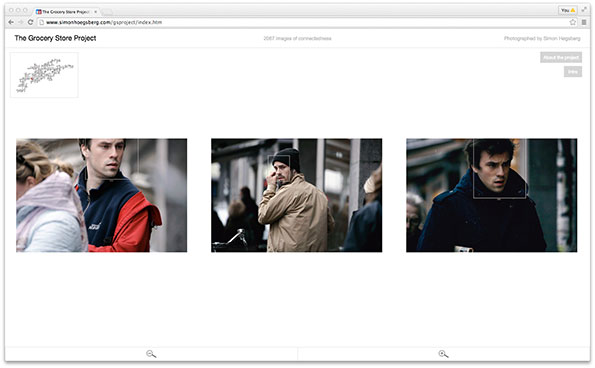Open the photo of the man in the navy coat

pos(492,195)
